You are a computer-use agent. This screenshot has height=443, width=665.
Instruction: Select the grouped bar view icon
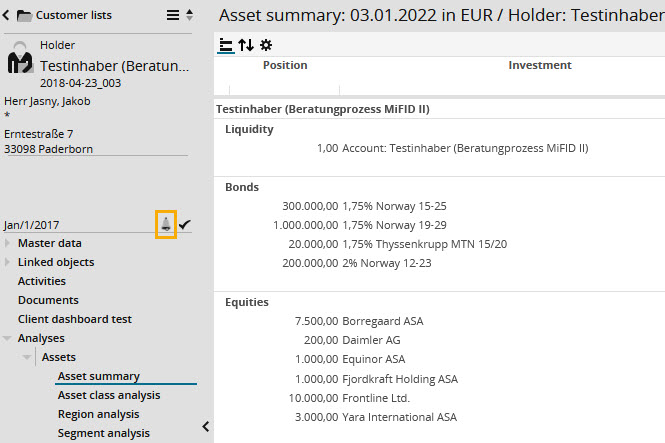click(226, 45)
